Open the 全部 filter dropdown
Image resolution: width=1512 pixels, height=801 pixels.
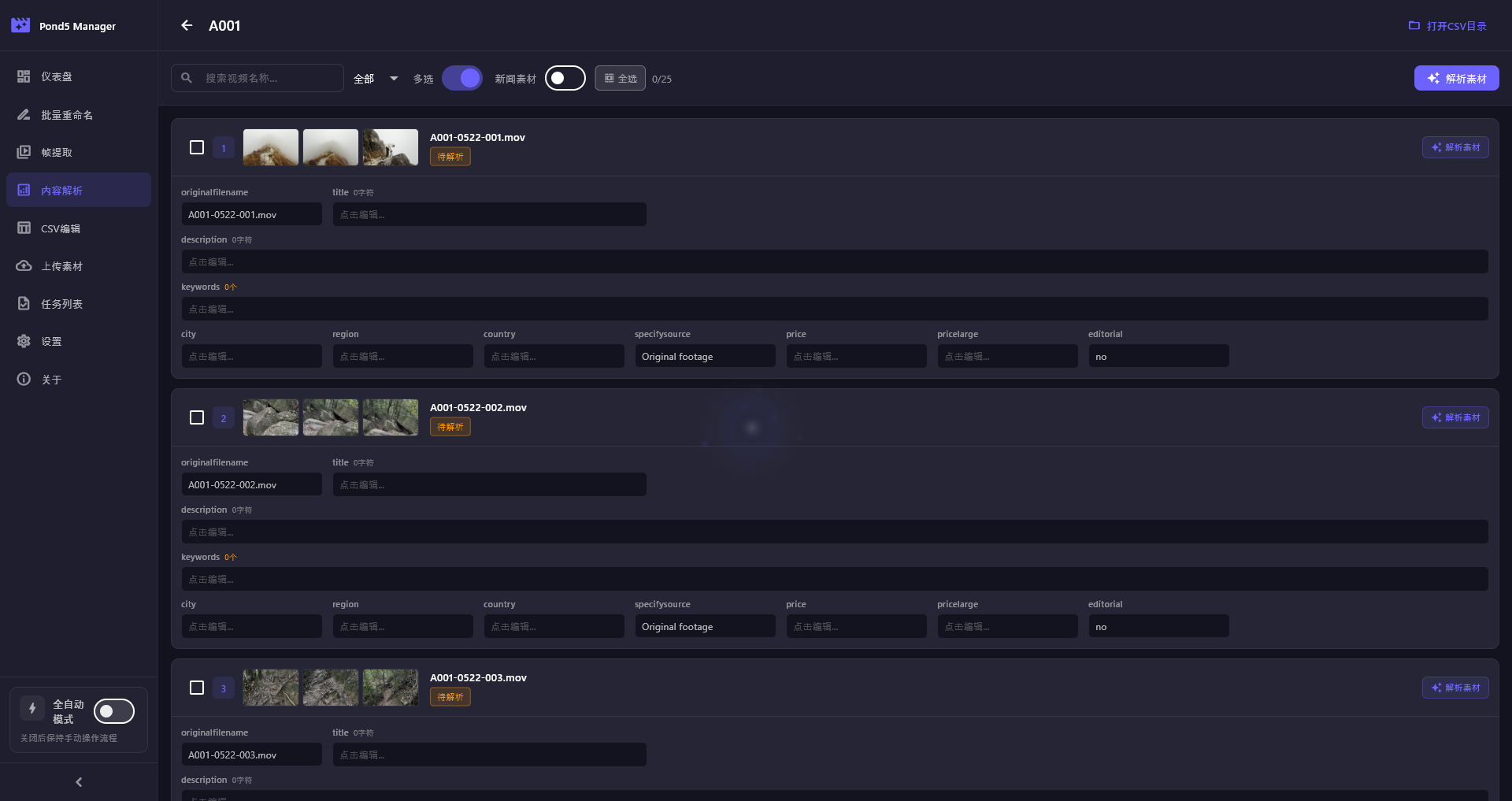pyautogui.click(x=376, y=79)
